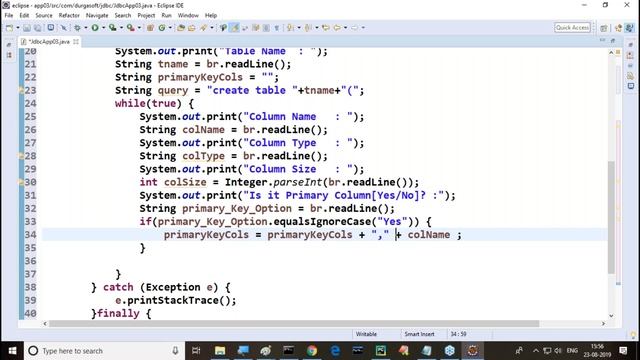Screen dimensions: 640x360
Task: Open Google Chrome from the taskbar
Action: coord(312,351)
